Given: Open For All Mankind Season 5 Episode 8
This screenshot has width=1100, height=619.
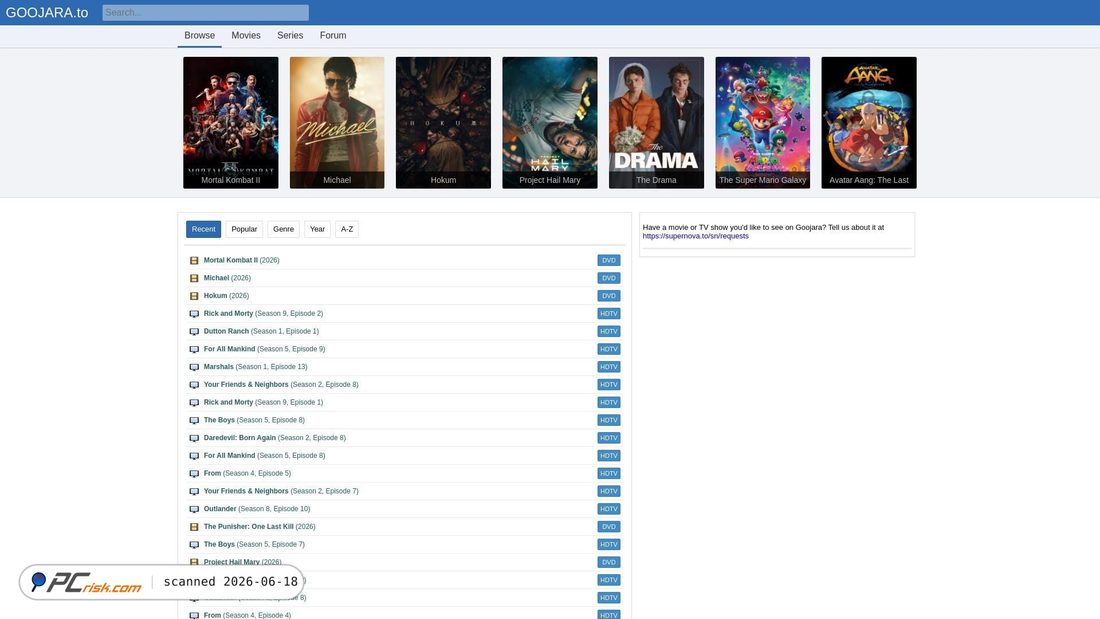Looking at the screenshot, I should (x=264, y=455).
